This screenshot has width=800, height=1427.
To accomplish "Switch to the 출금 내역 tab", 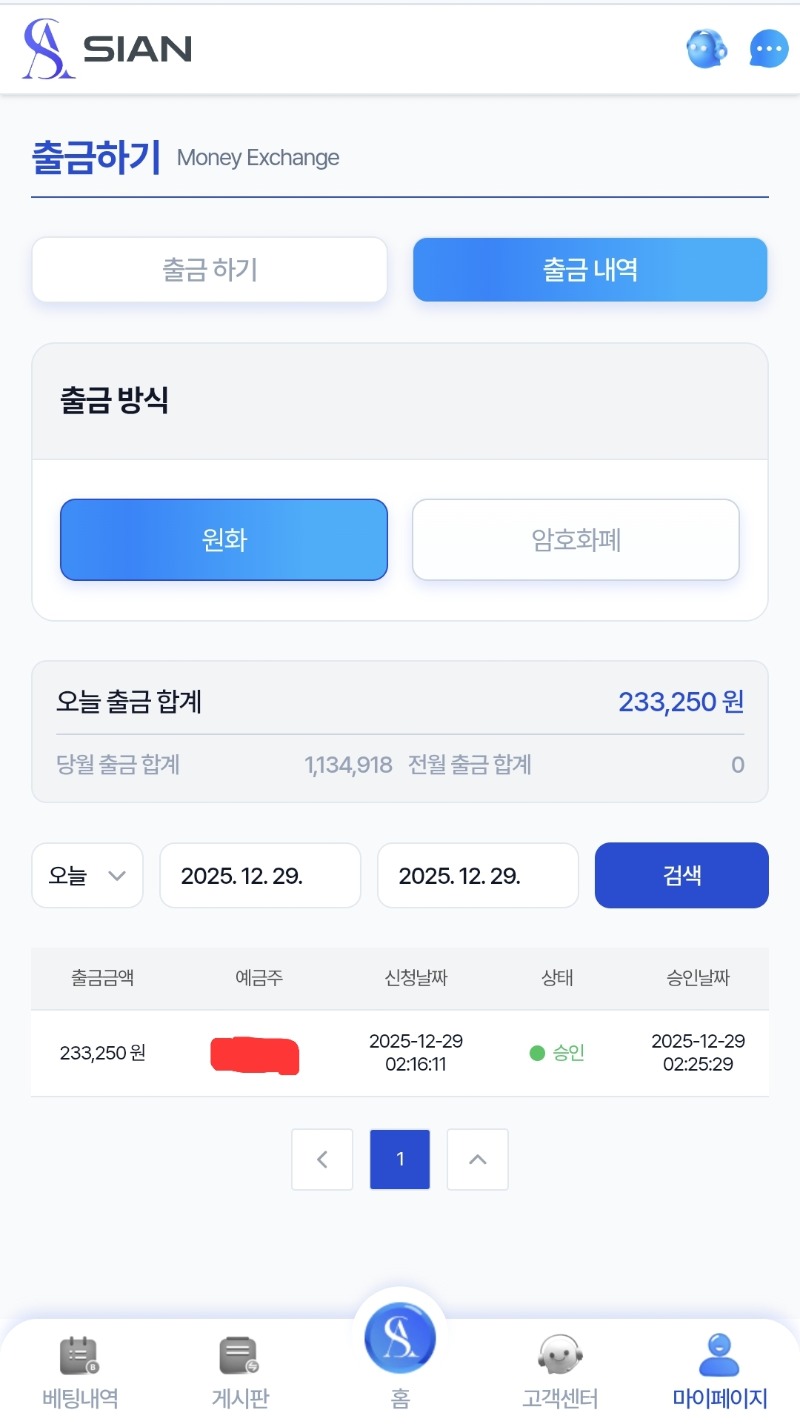I will tap(590, 270).
